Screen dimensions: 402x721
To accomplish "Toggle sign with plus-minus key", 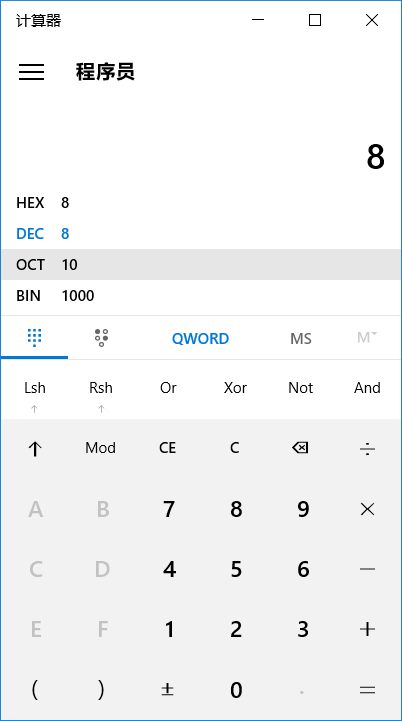I will (168, 690).
